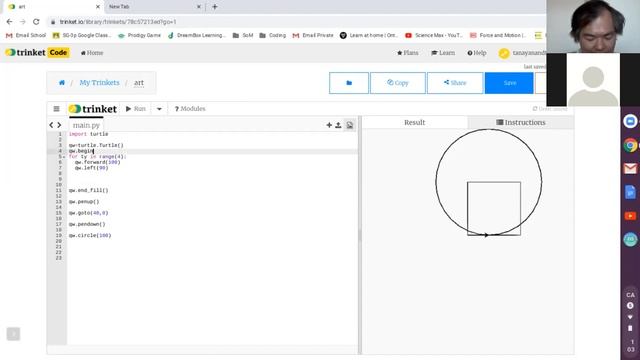The height and width of the screenshot is (360, 640).
Task: Open the Force and Motion bookmark
Action: point(498,36)
